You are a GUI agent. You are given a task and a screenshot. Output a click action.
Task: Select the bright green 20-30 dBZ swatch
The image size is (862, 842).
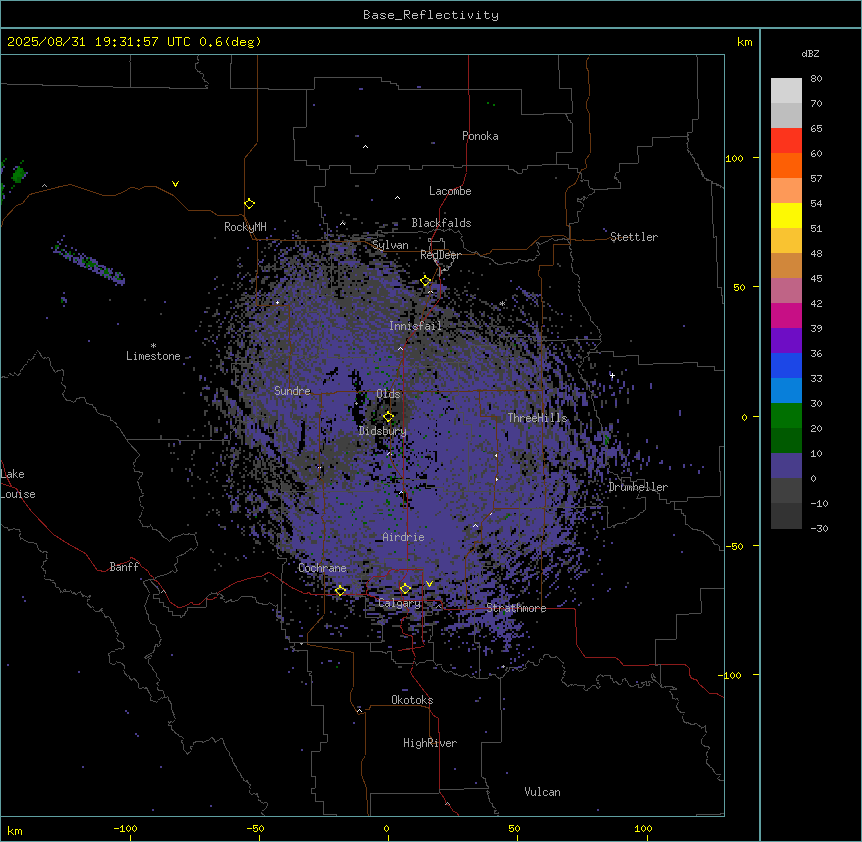tap(786, 416)
